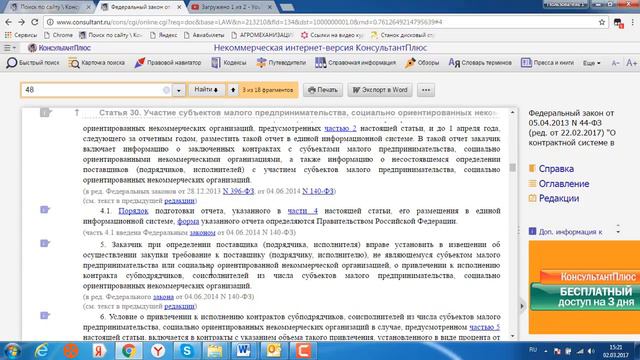The image size is (640, 360).
Task: Clear the search field with the x icon
Action: pos(166,90)
